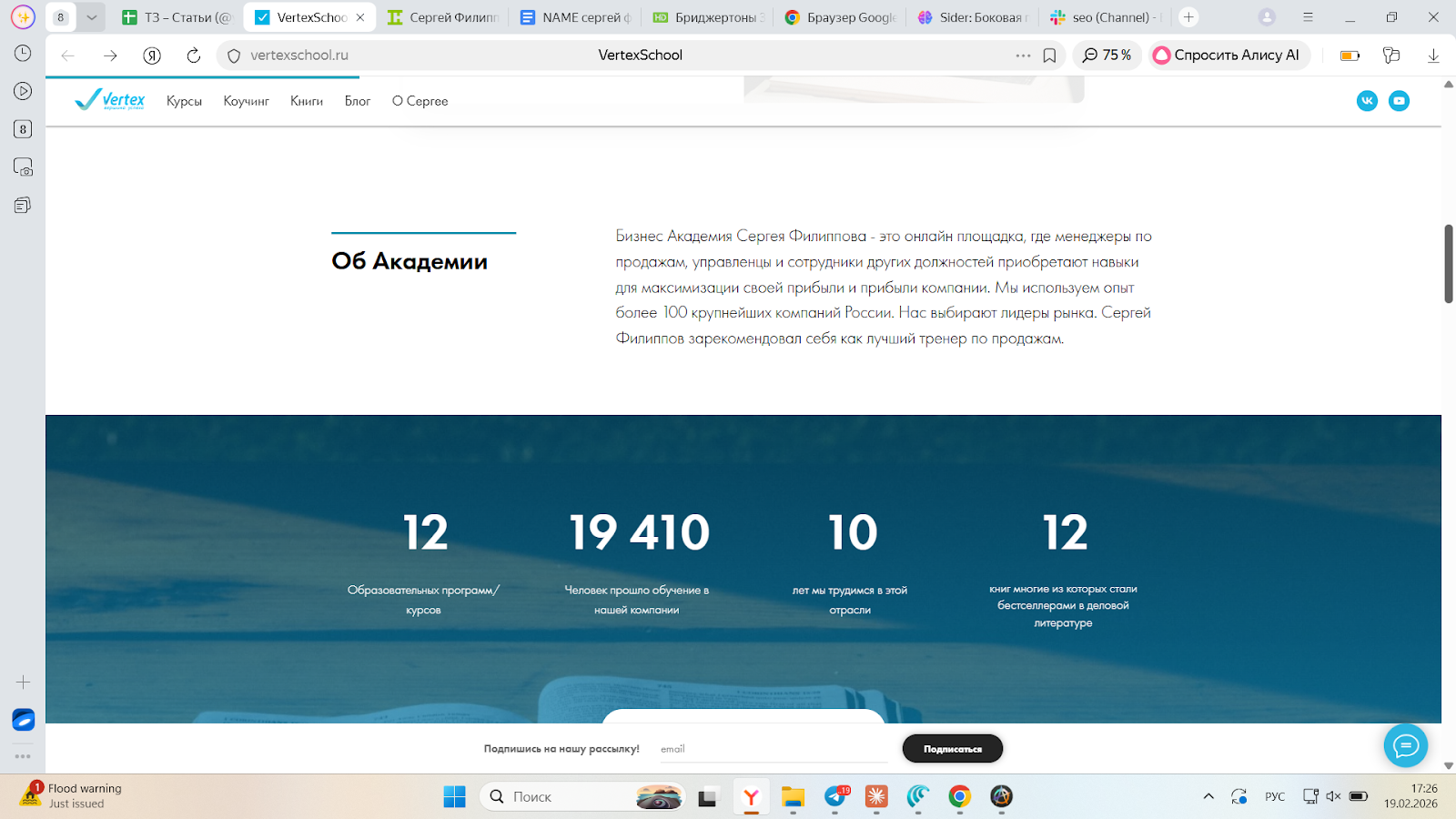Open history clock icon in sidebar

[x=23, y=54]
